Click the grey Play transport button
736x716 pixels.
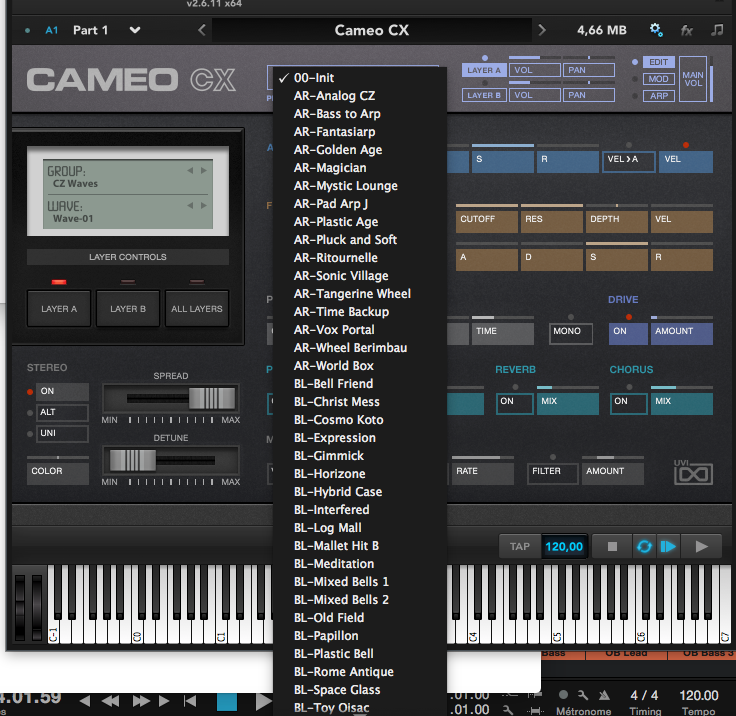coord(701,547)
